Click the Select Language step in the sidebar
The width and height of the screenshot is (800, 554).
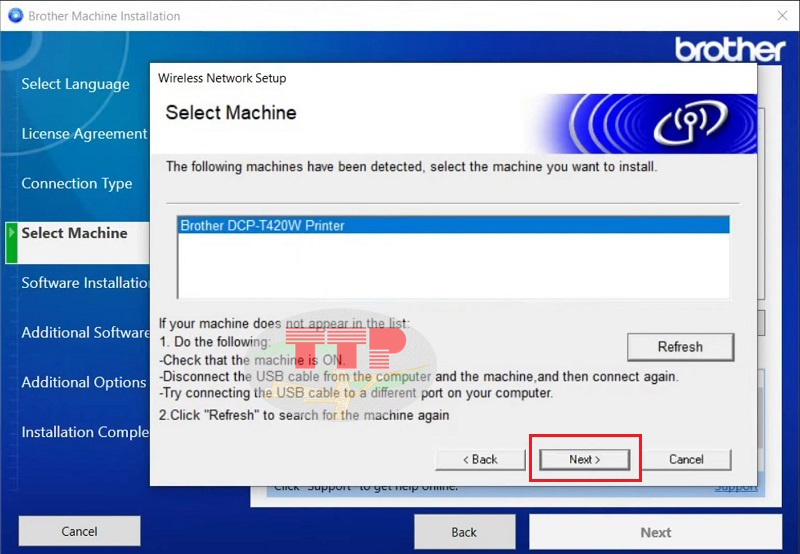click(x=76, y=84)
